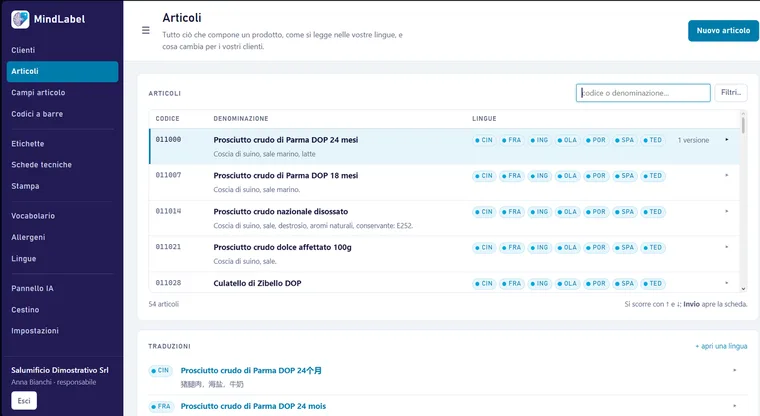
Task: Click POR language tag in row 011000
Action: tap(596, 140)
